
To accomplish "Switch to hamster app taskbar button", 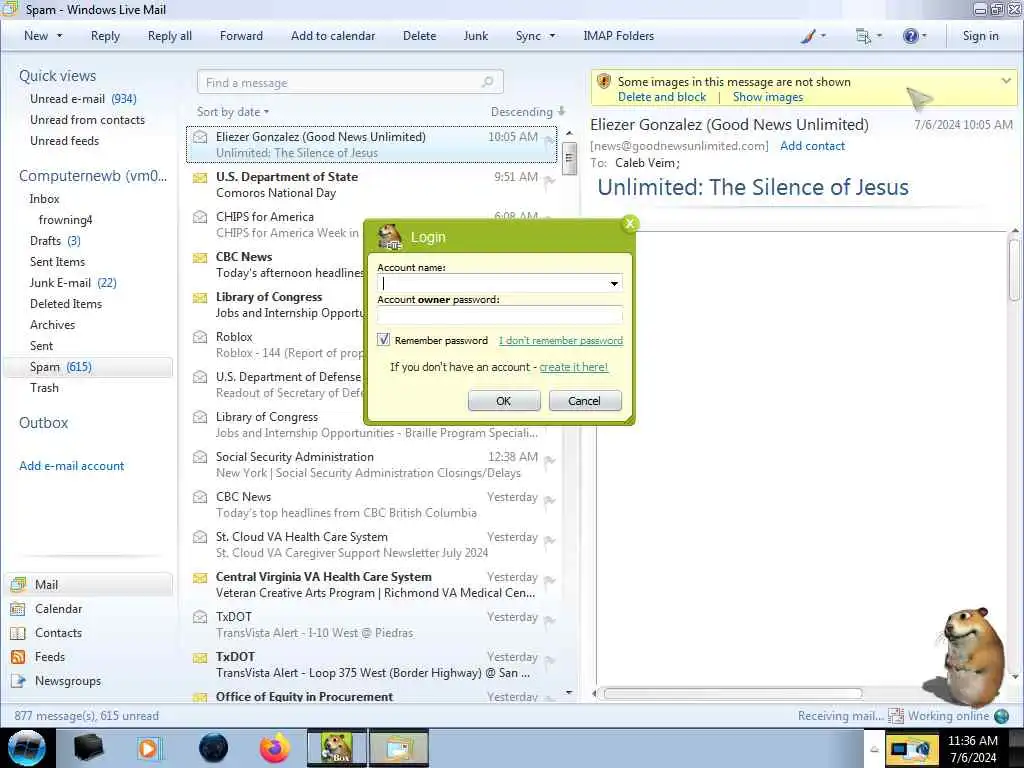I will coord(337,748).
